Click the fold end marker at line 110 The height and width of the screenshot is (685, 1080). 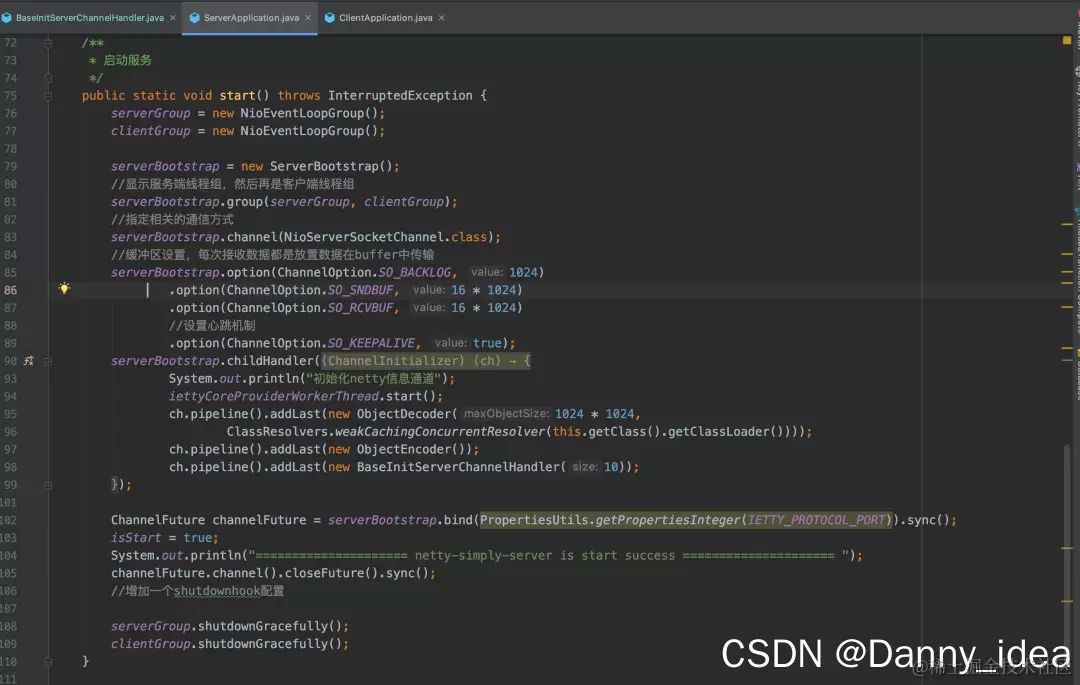coord(48,662)
